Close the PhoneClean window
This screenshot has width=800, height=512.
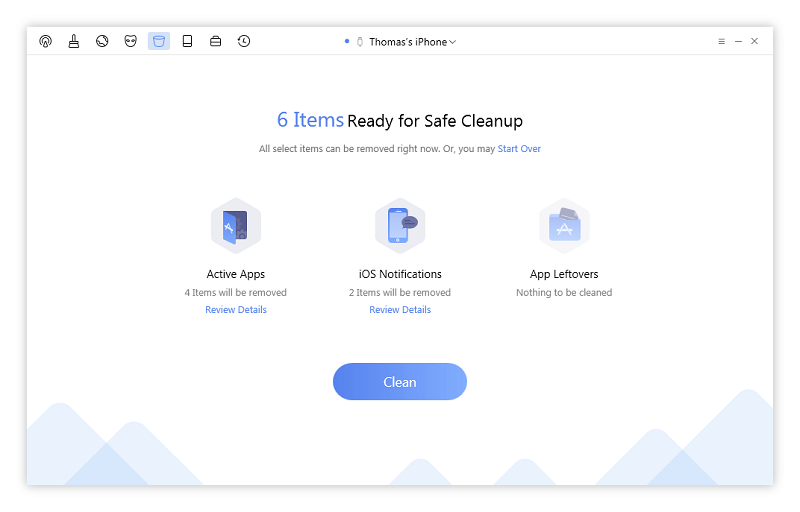tap(755, 41)
